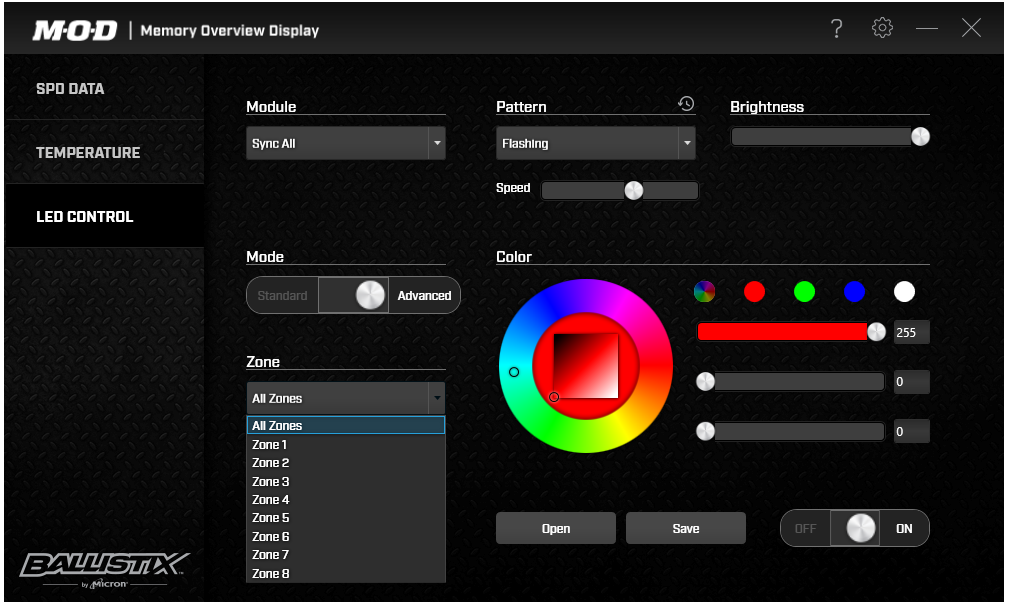Click the blue value field, bottom row

click(x=911, y=432)
